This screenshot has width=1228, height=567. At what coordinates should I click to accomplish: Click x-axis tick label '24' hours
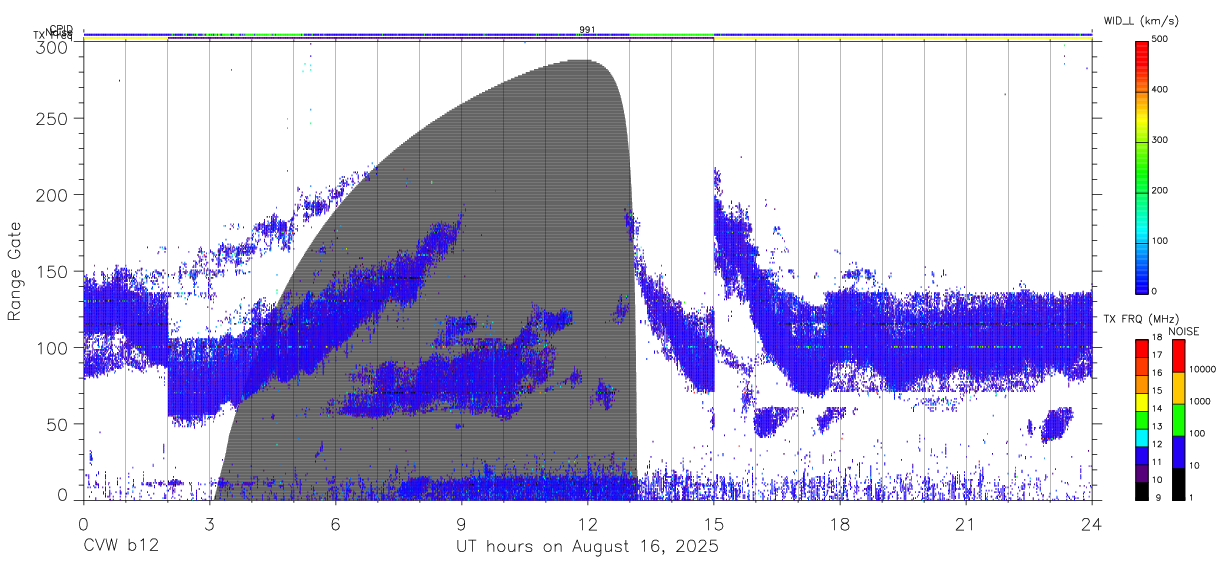(x=1092, y=525)
